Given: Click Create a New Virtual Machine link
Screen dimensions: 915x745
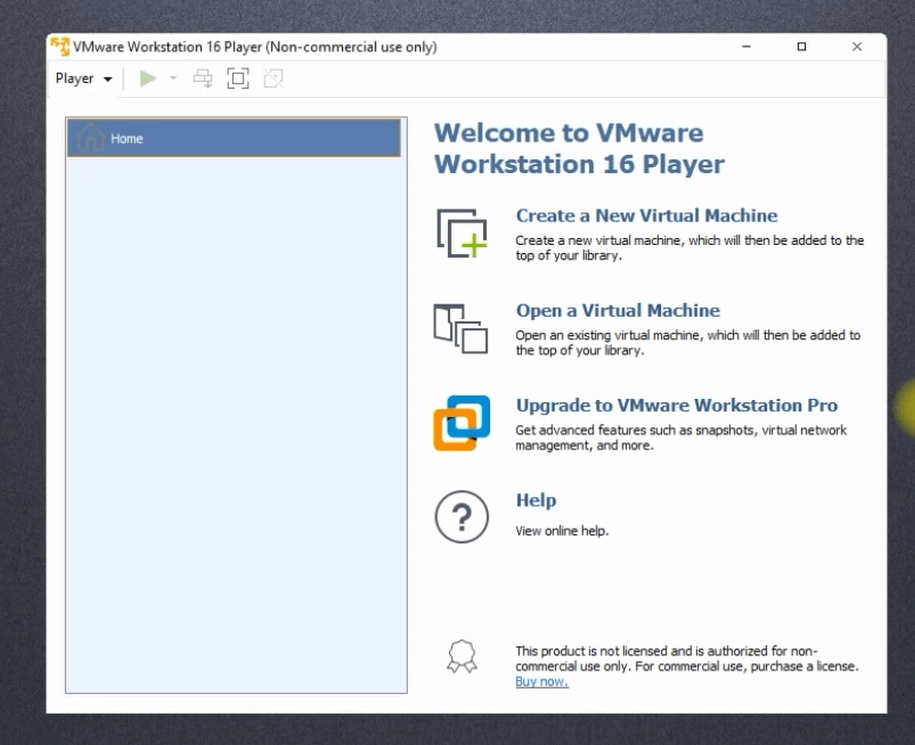Looking at the screenshot, I should tap(647, 215).
